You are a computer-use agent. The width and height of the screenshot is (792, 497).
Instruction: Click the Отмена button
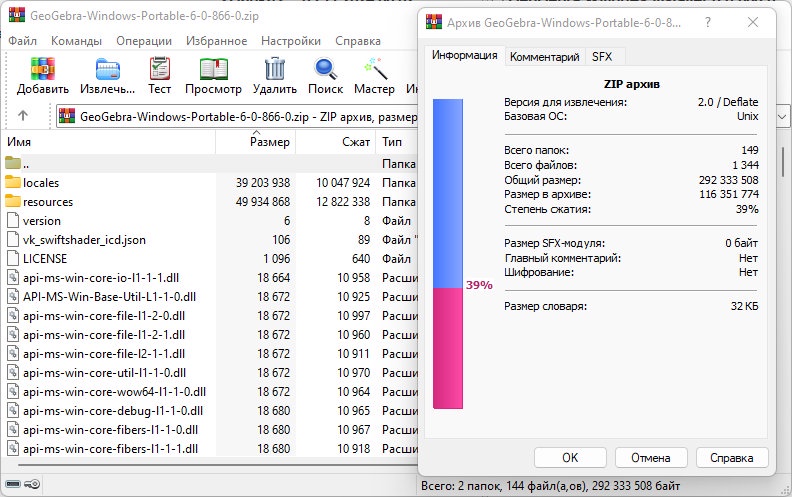coord(651,458)
